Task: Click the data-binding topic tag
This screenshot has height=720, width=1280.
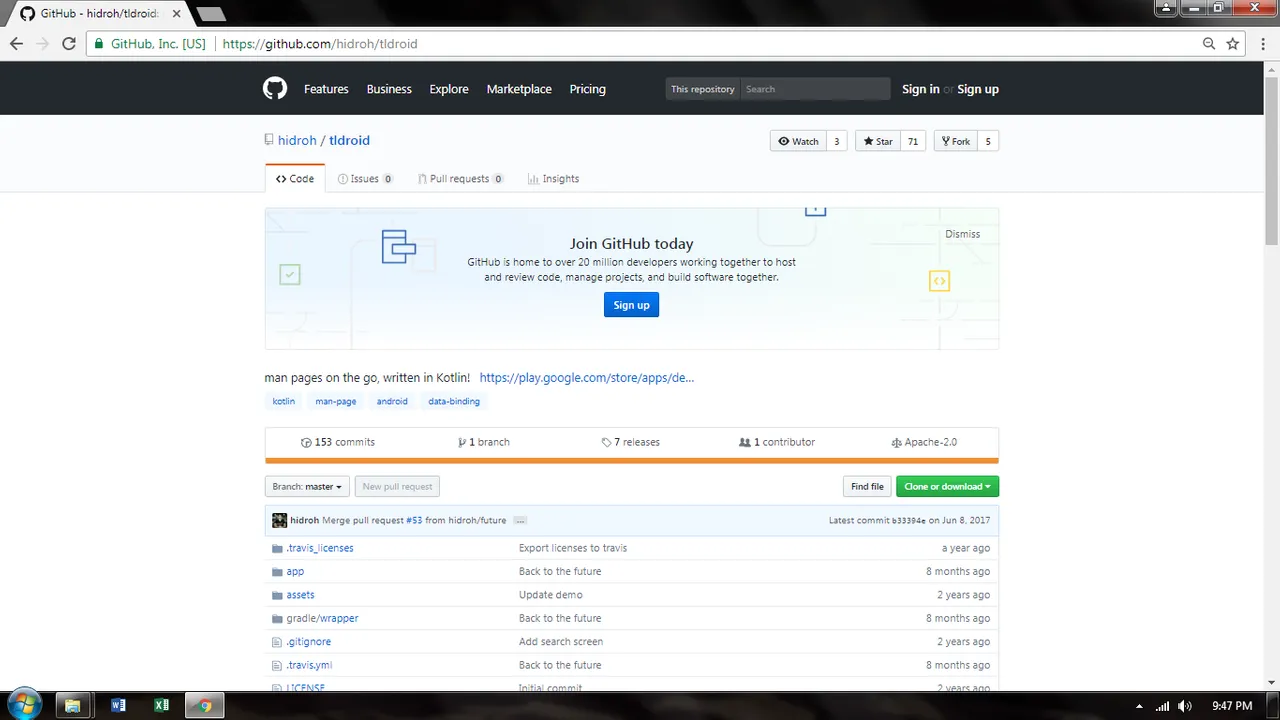Action: (454, 401)
